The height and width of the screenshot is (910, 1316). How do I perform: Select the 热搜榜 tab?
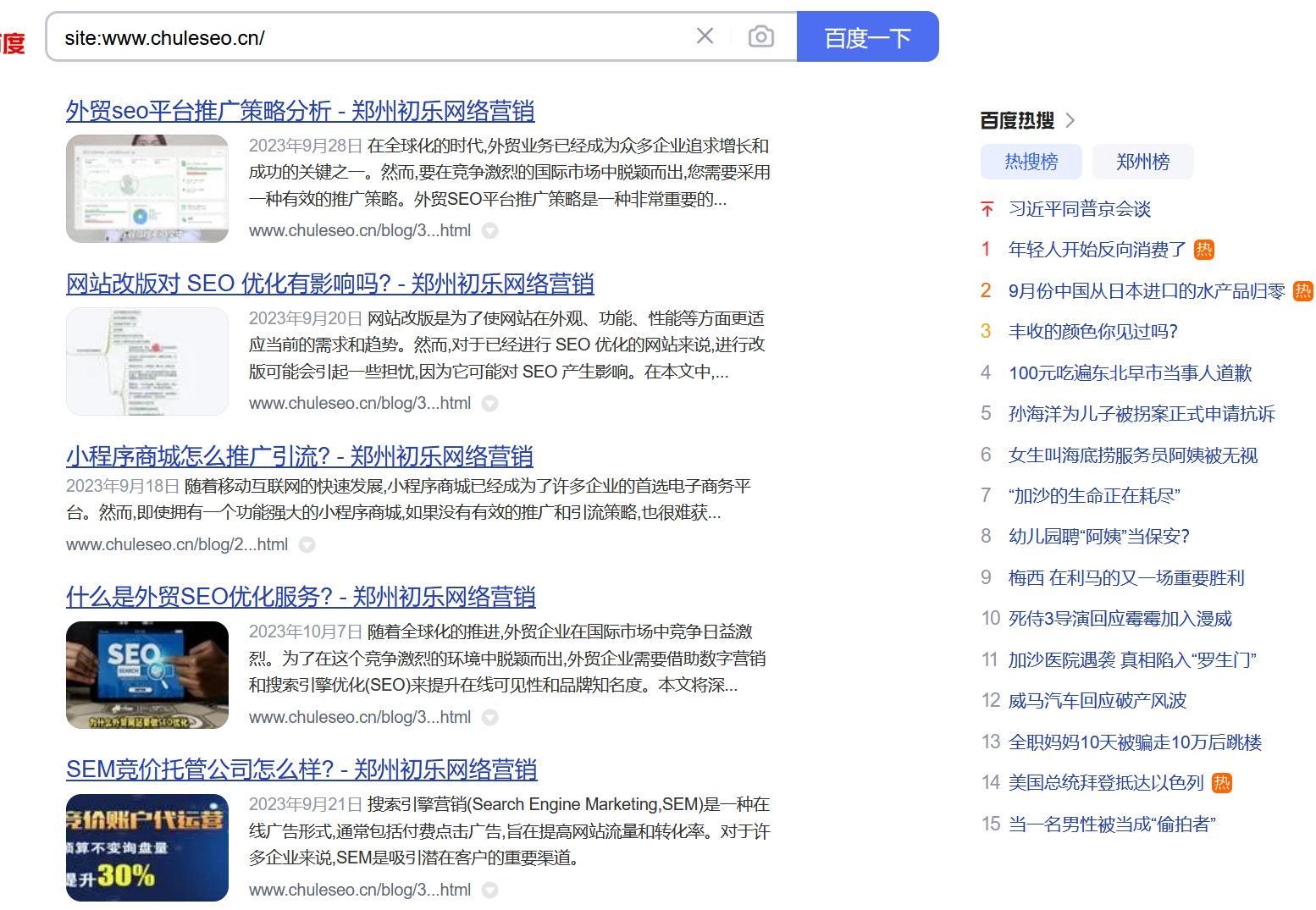click(1031, 162)
